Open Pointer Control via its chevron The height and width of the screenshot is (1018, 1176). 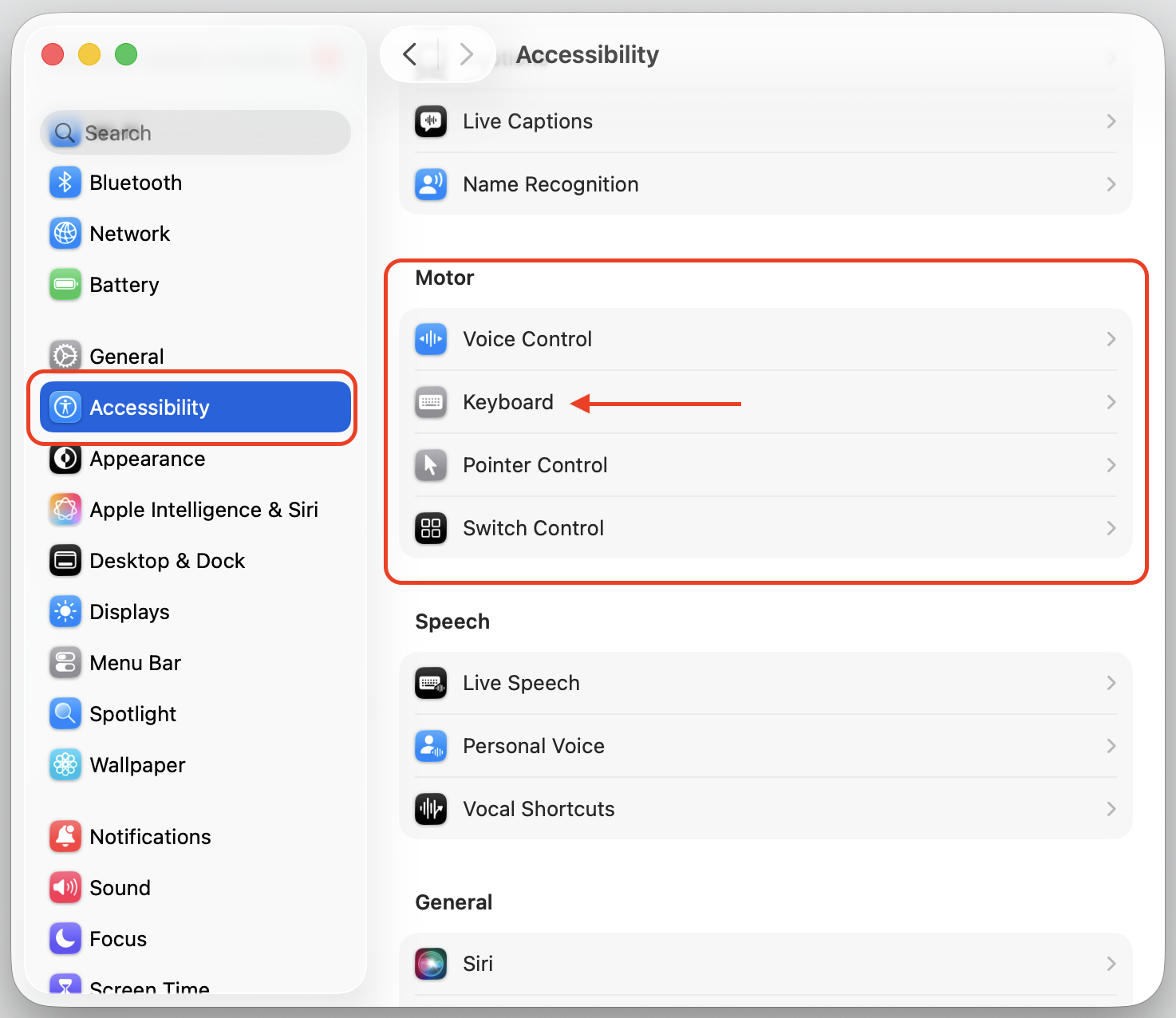(x=1111, y=465)
